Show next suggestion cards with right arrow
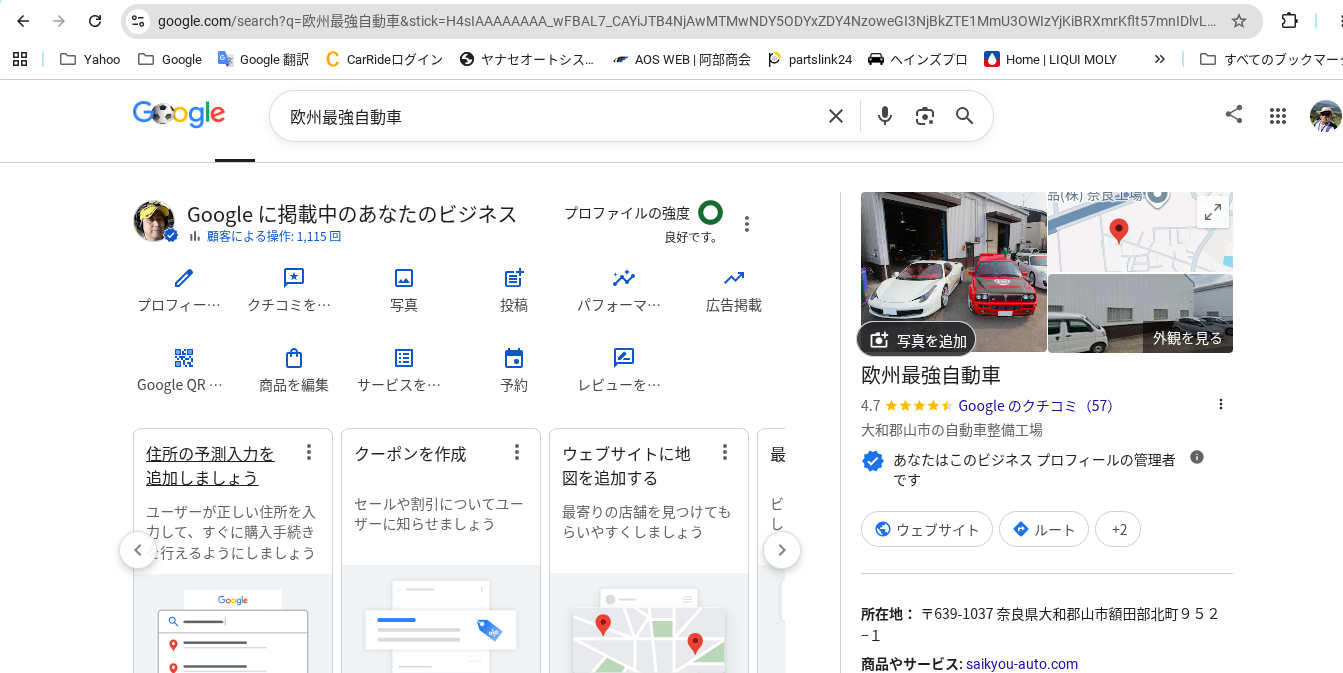1343x673 pixels. click(x=782, y=550)
